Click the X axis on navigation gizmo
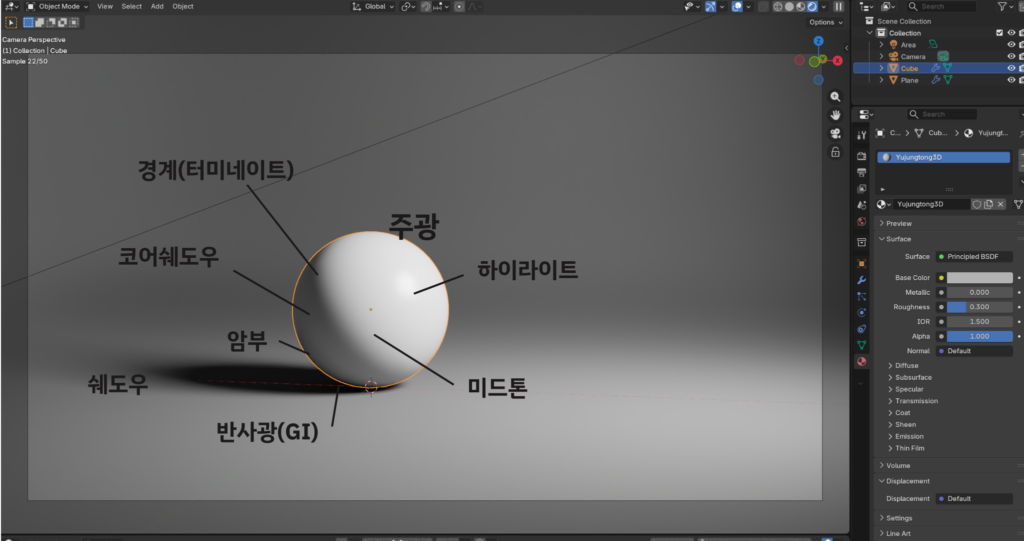1024x541 pixels. coord(838,61)
